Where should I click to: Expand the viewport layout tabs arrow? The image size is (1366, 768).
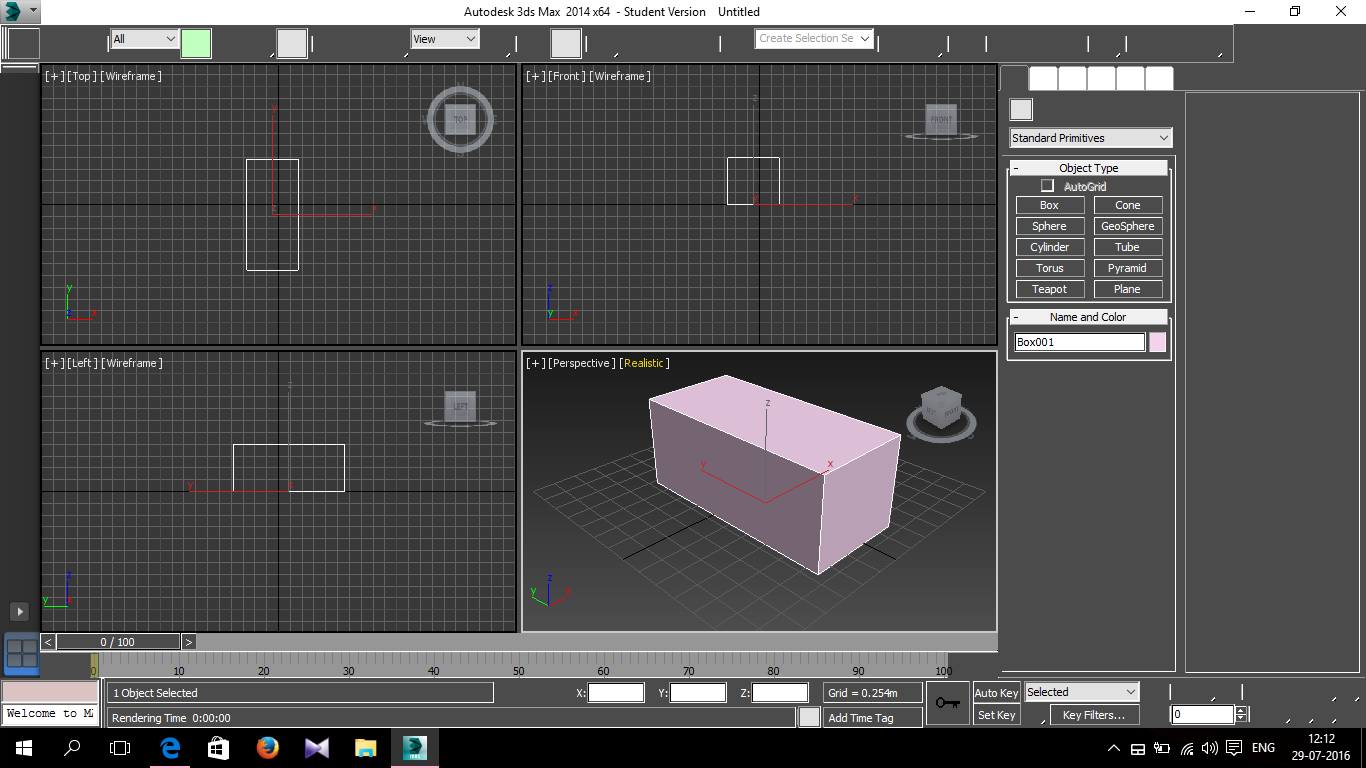[x=19, y=611]
